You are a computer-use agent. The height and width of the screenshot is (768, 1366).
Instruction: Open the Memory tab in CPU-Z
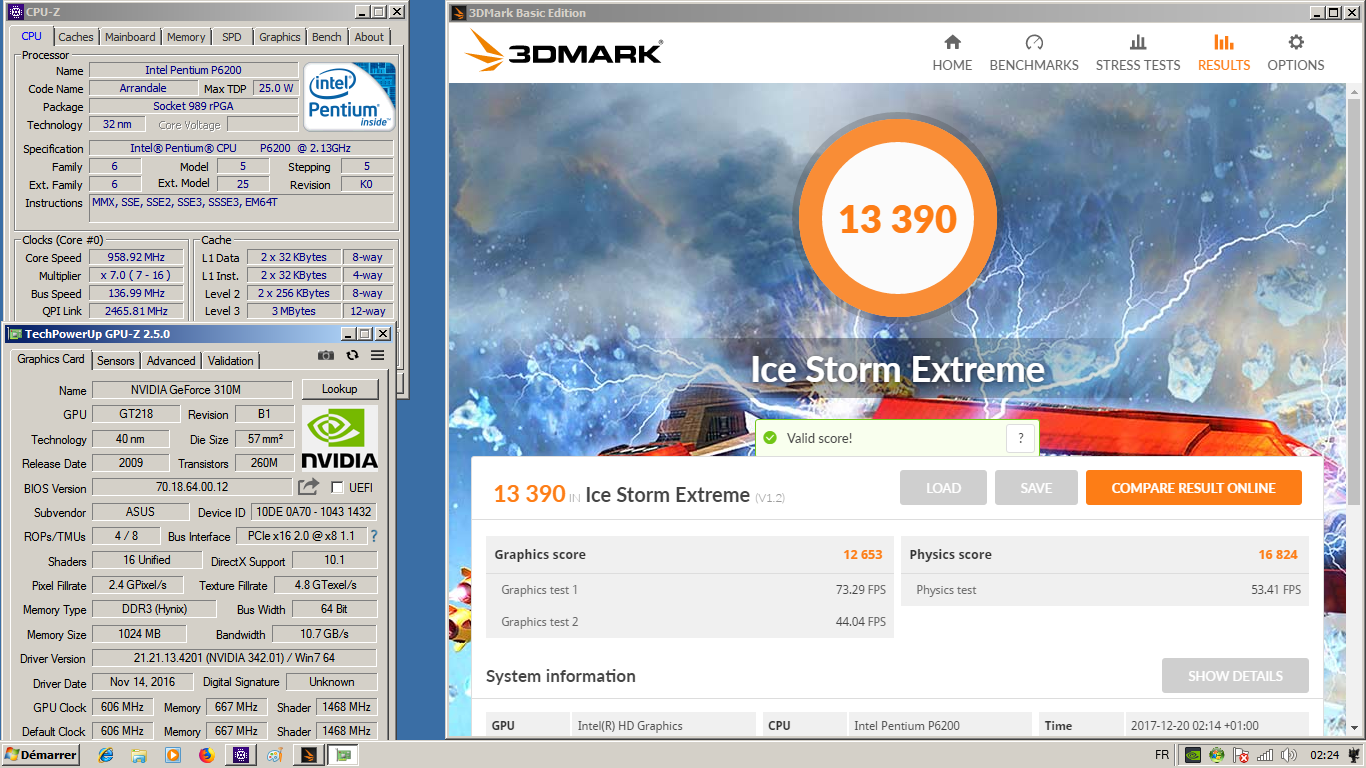click(x=186, y=37)
